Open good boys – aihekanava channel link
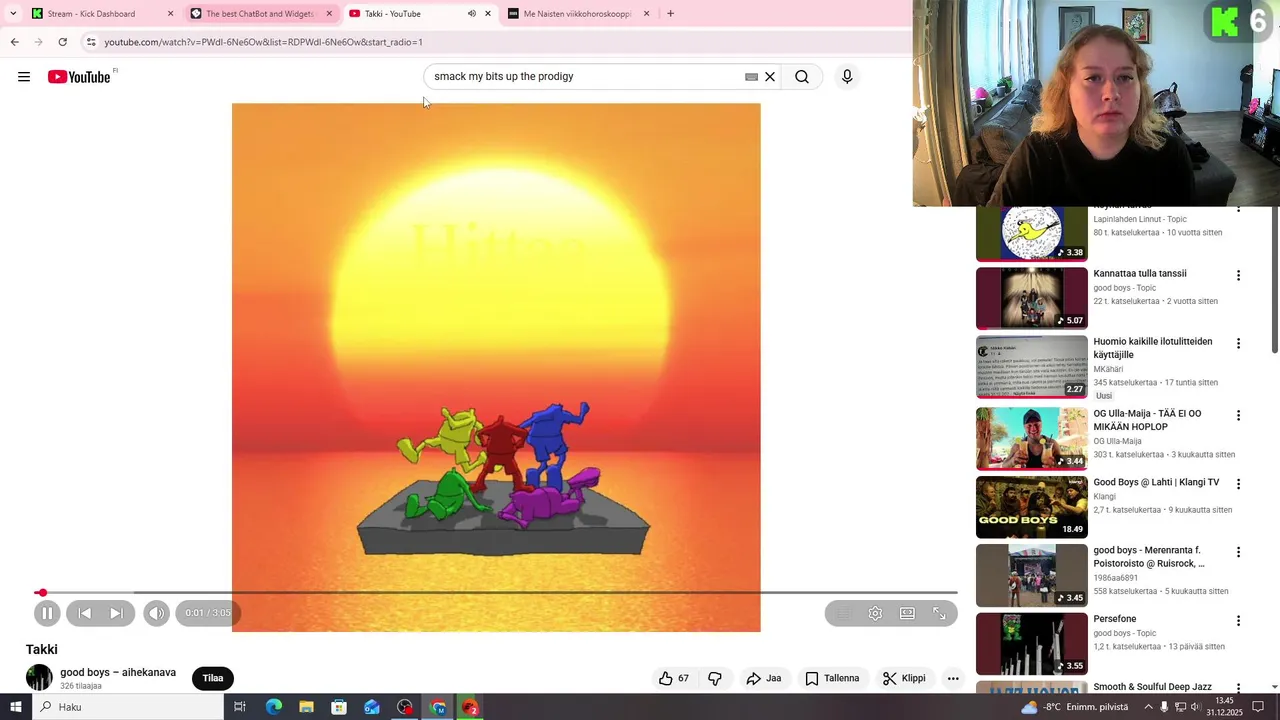Viewport: 1280px width, 720px height. (x=118, y=672)
